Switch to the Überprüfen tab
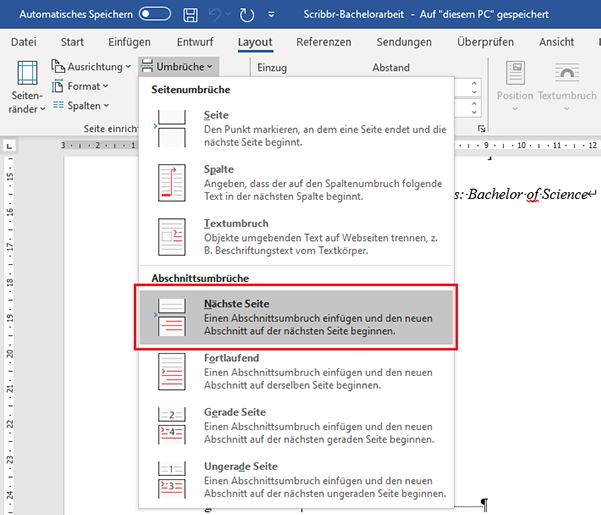Viewport: 601px width, 515px height. point(485,42)
